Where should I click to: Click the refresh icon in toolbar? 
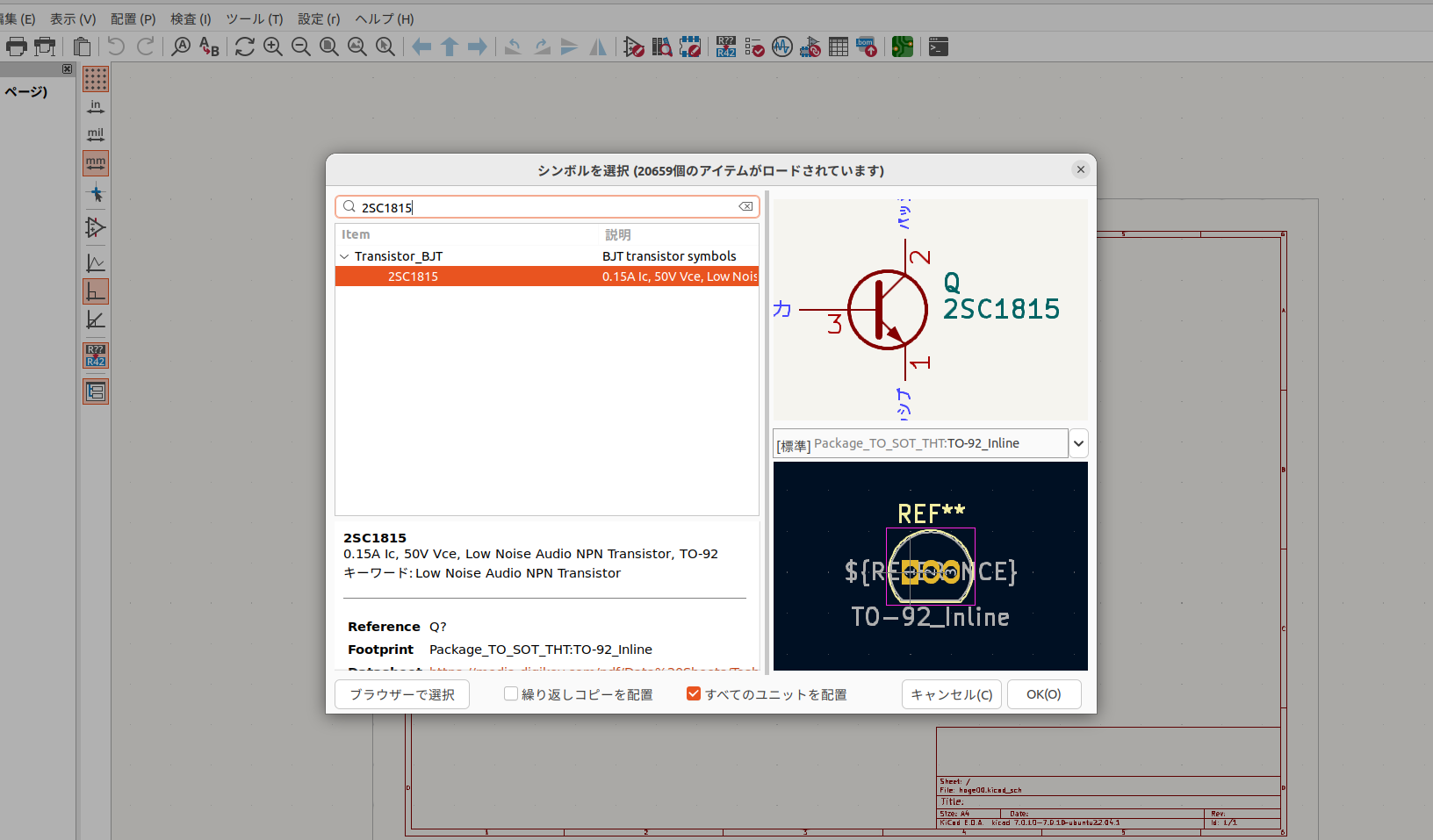pyautogui.click(x=245, y=47)
